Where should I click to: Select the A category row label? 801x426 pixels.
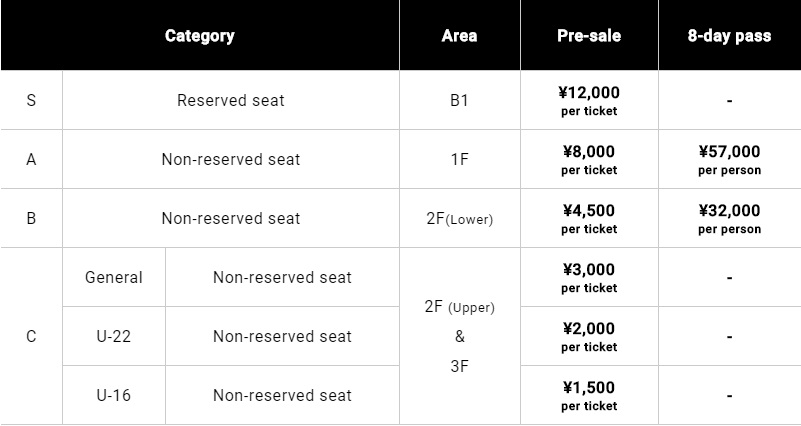tap(31, 159)
